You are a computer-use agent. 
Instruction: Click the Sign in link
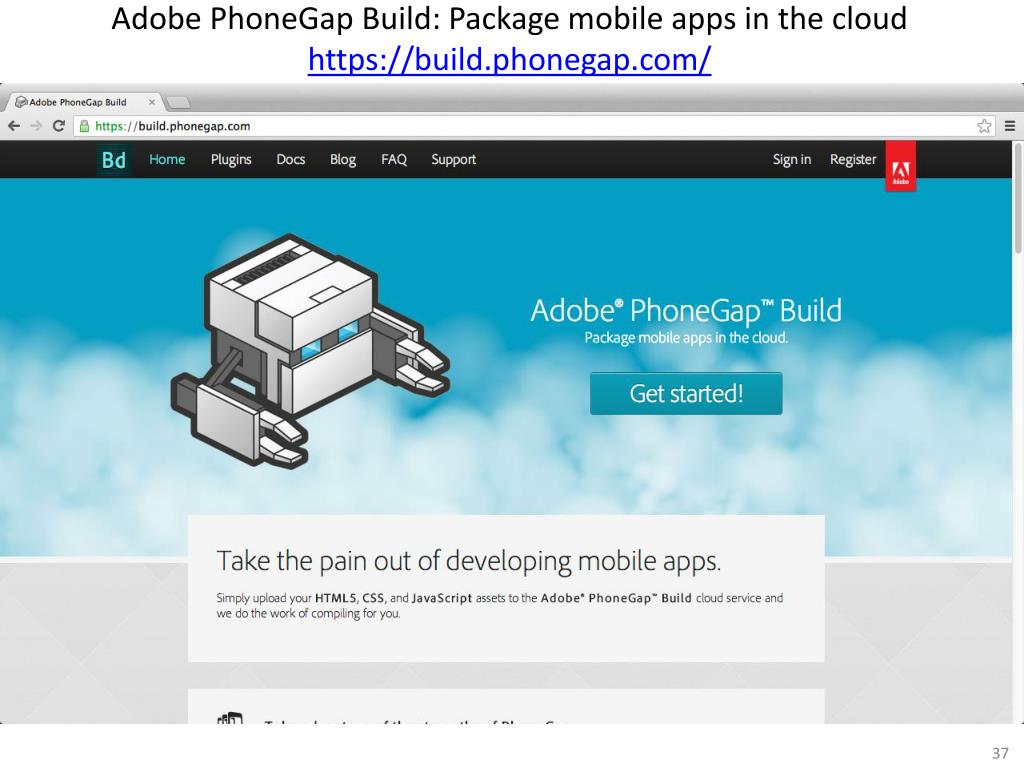point(792,159)
